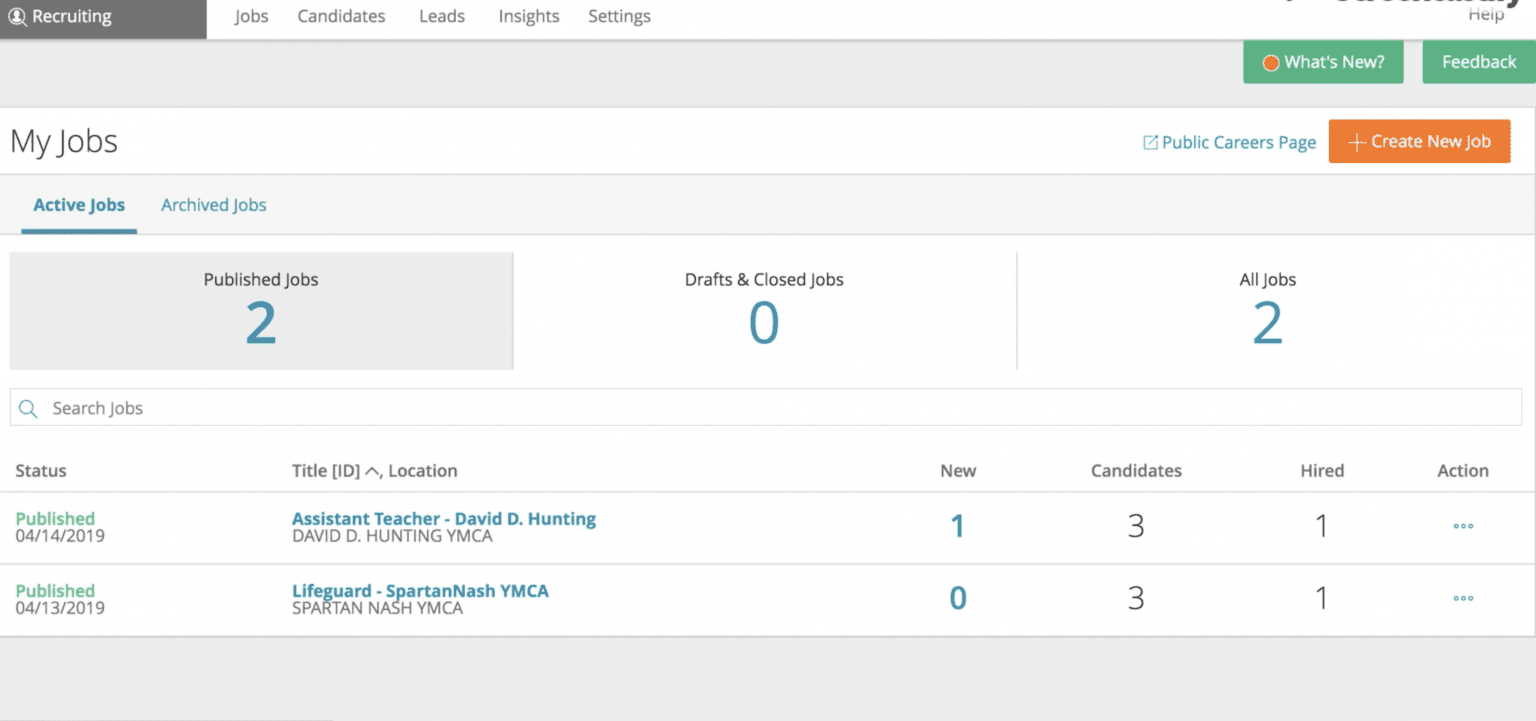Viewport: 1536px width, 721px height.
Task: Click the external link icon for Careers Page
Action: (x=1150, y=143)
